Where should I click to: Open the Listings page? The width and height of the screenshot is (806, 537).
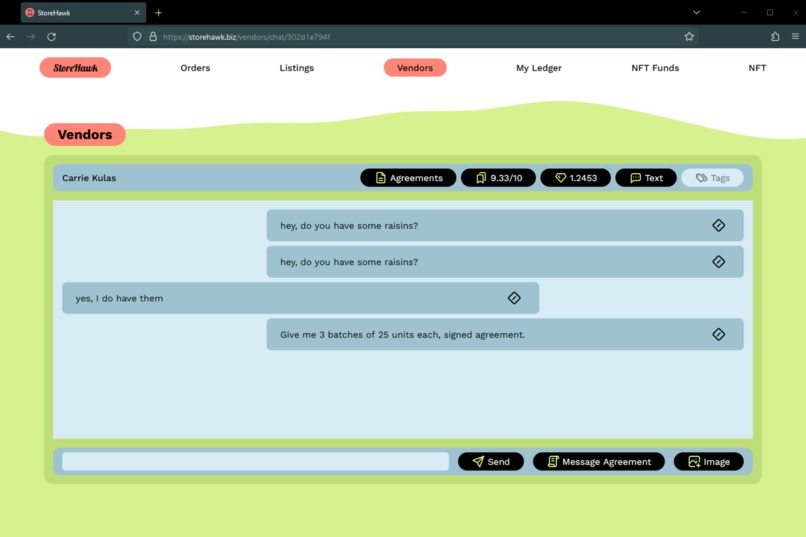pos(297,68)
